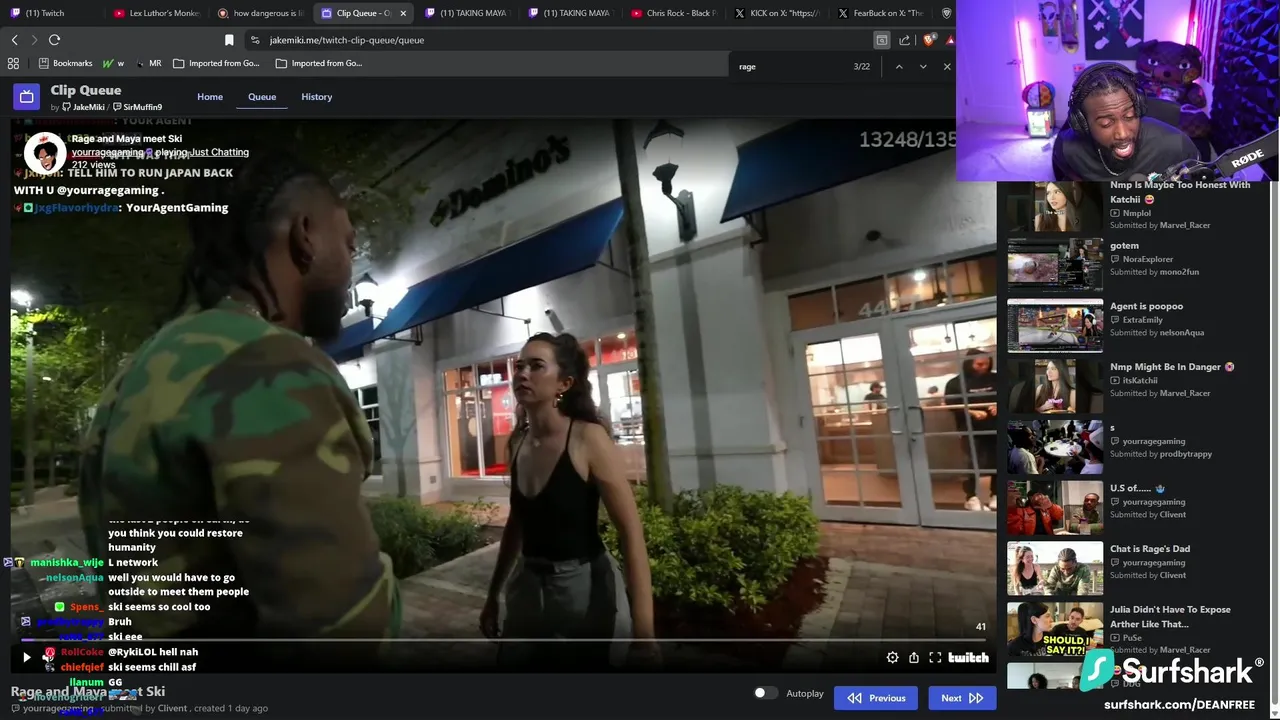
Task: Play the Twitch clip in the player
Action: pos(27,657)
